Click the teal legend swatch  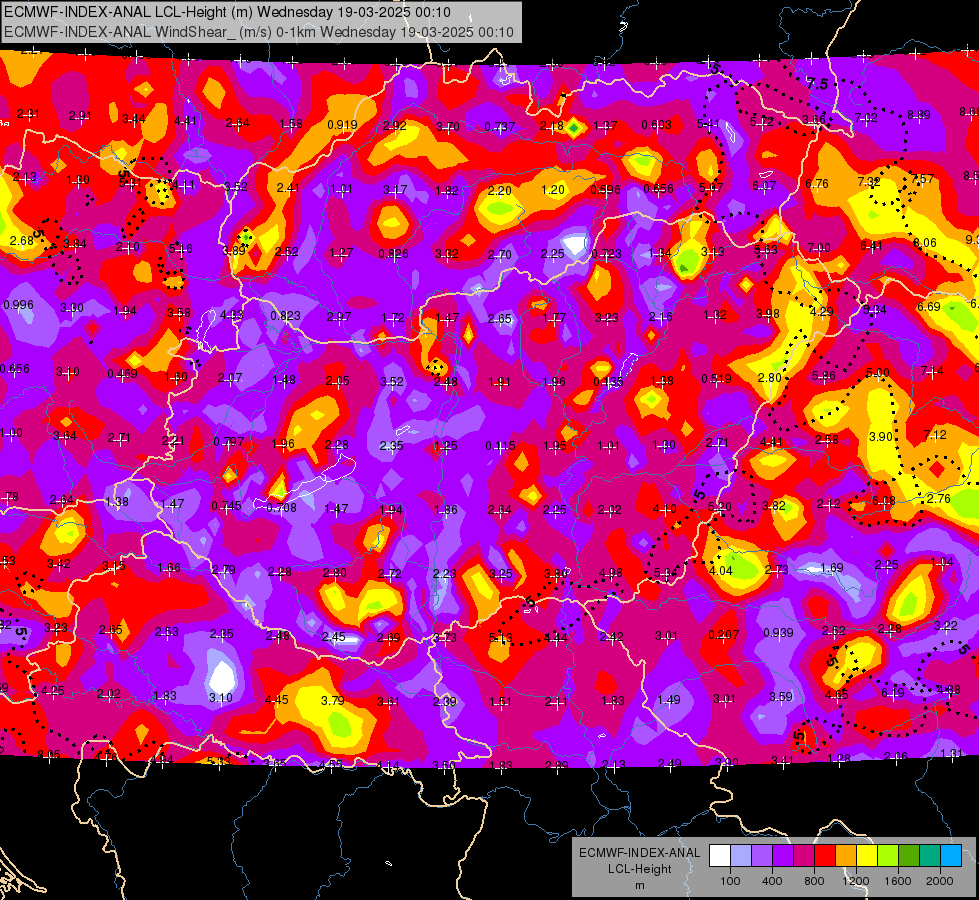[x=930, y=856]
